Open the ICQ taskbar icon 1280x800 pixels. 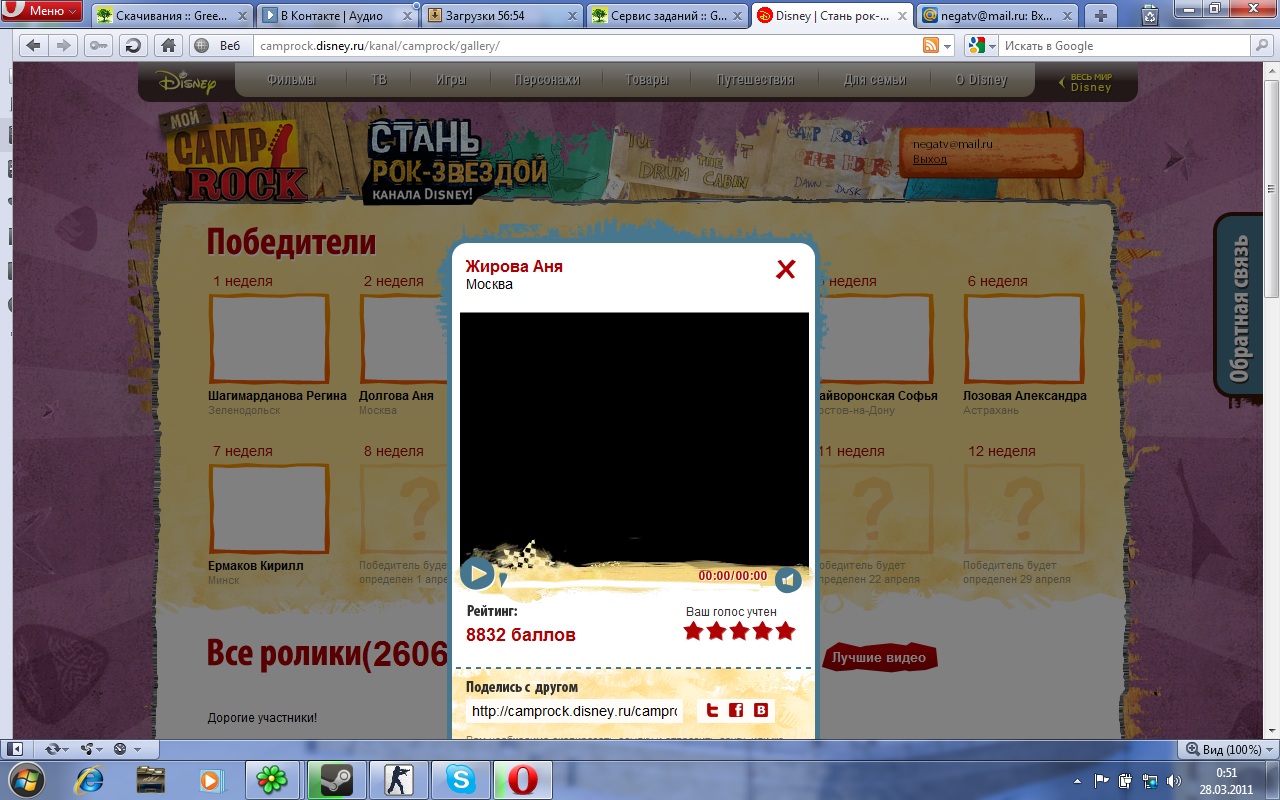(x=272, y=779)
